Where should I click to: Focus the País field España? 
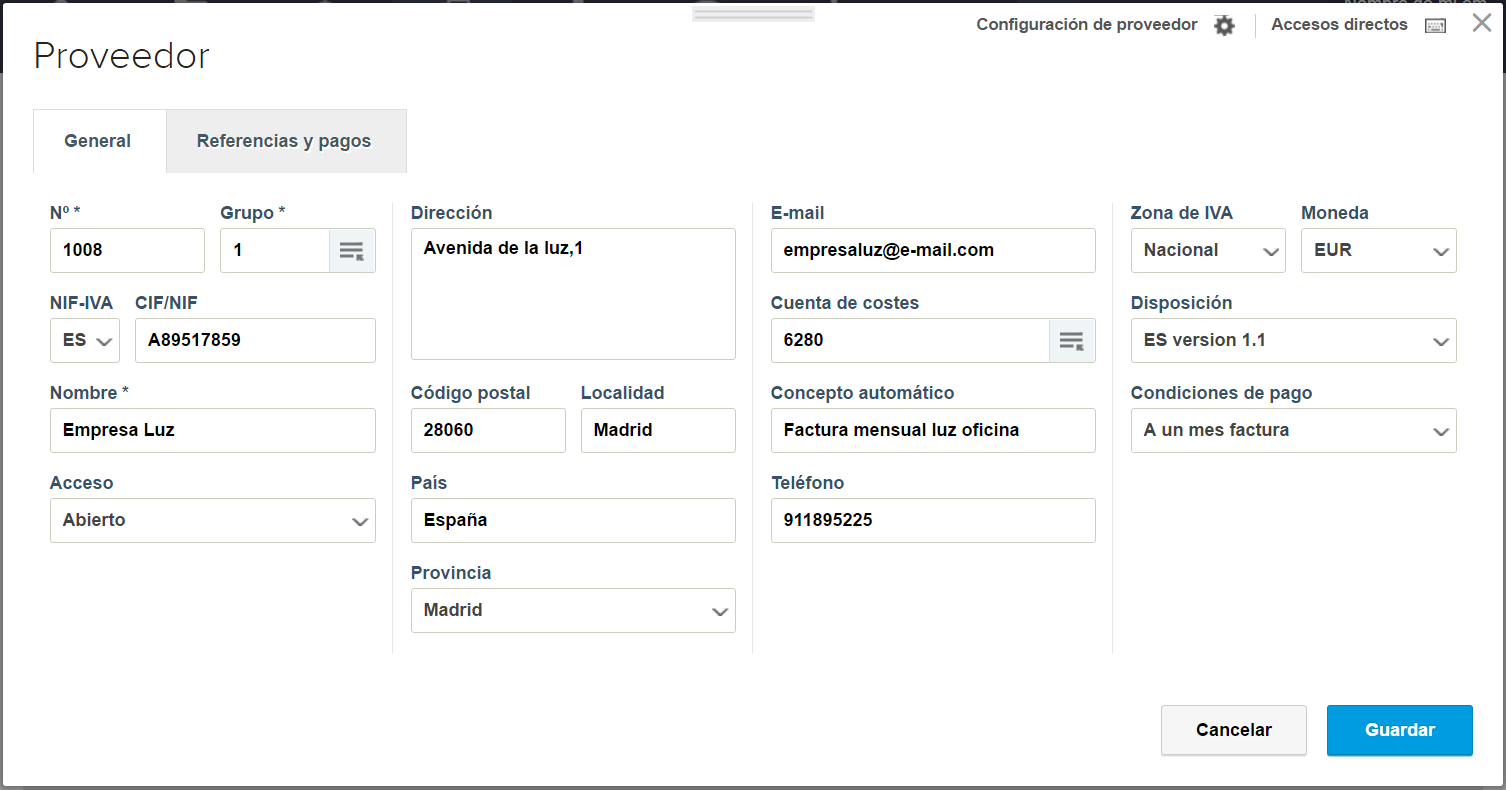pyautogui.click(x=573, y=521)
